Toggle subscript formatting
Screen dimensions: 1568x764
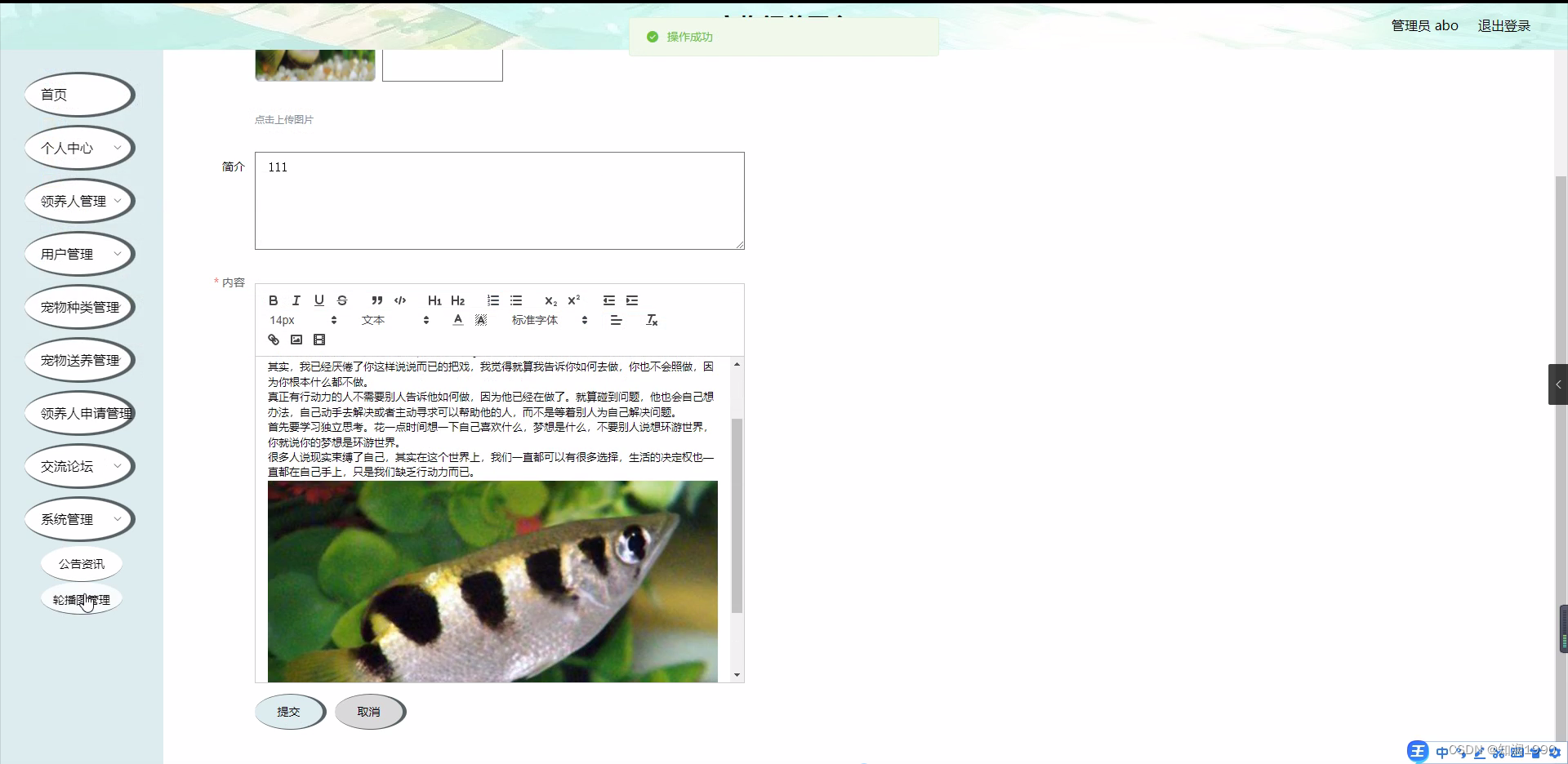coord(551,300)
